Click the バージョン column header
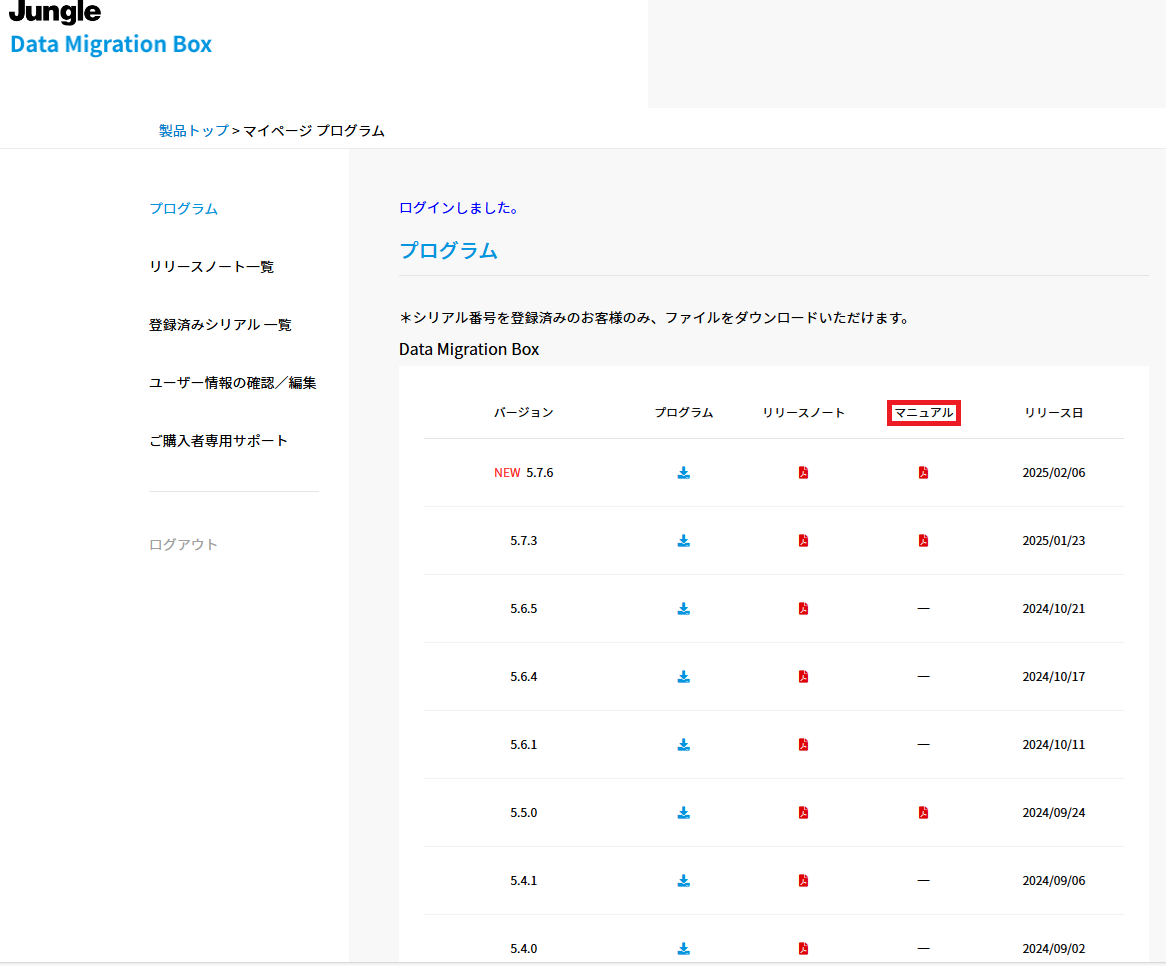This screenshot has width=1166, height=966. 524,413
